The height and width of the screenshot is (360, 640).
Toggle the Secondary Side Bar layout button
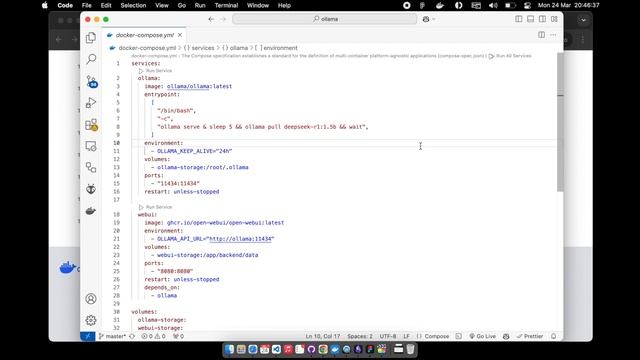coord(542,19)
